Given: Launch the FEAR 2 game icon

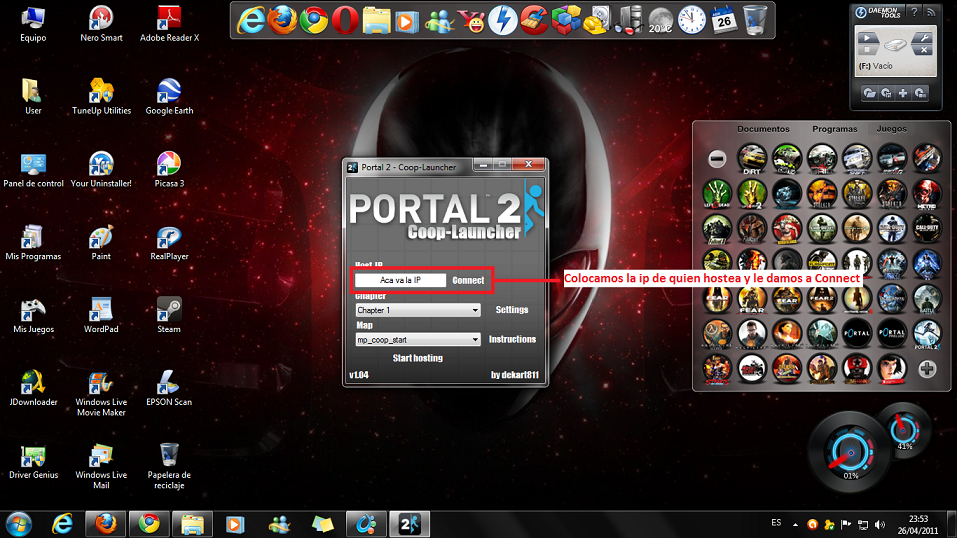Looking at the screenshot, I should 822,299.
